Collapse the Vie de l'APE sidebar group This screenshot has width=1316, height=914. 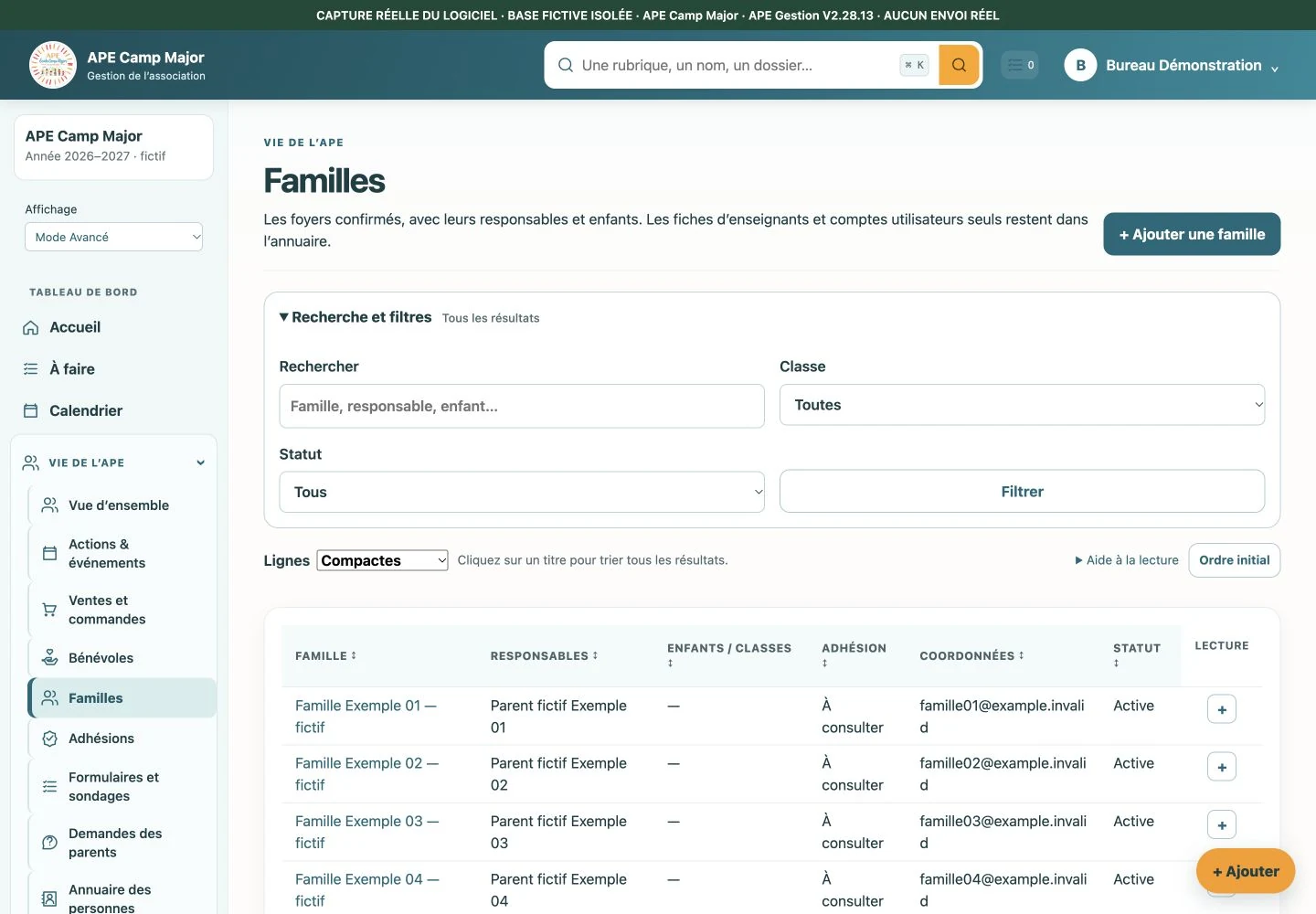click(x=113, y=462)
